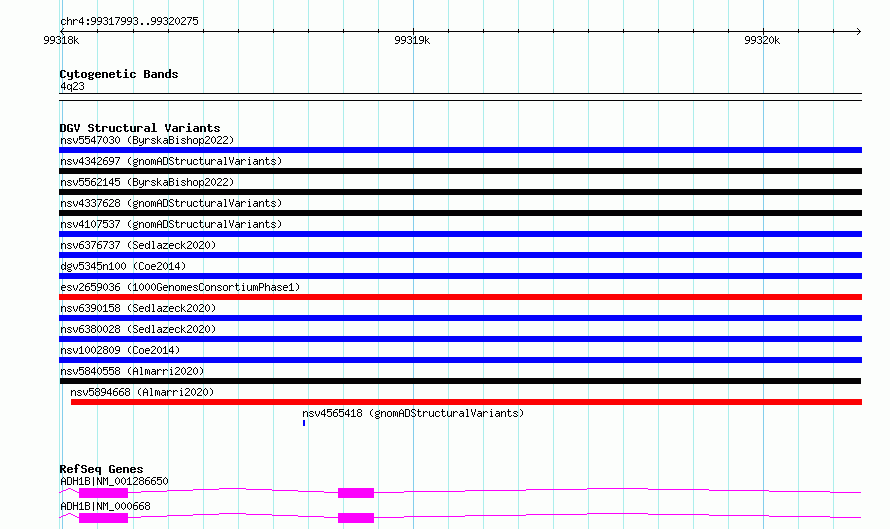Click the ADH1B|NM_000668 transcript label

coord(105,506)
